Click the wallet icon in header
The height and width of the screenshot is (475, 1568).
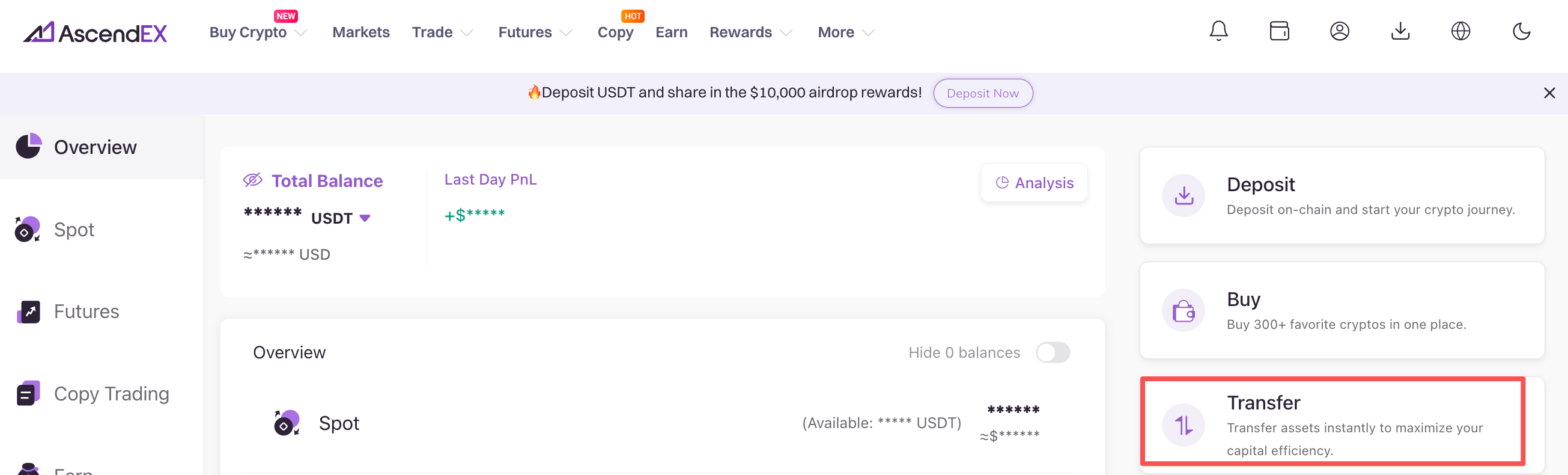click(x=1279, y=31)
